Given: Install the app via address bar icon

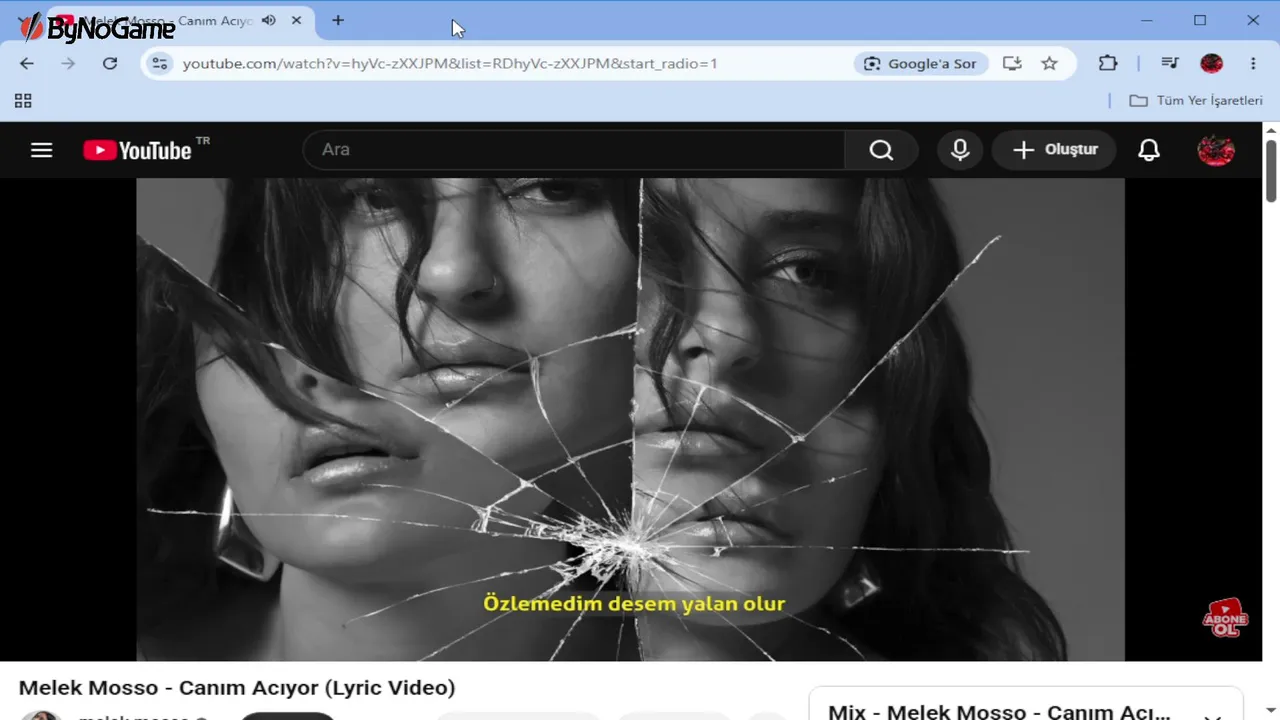Looking at the screenshot, I should pyautogui.click(x=1012, y=63).
